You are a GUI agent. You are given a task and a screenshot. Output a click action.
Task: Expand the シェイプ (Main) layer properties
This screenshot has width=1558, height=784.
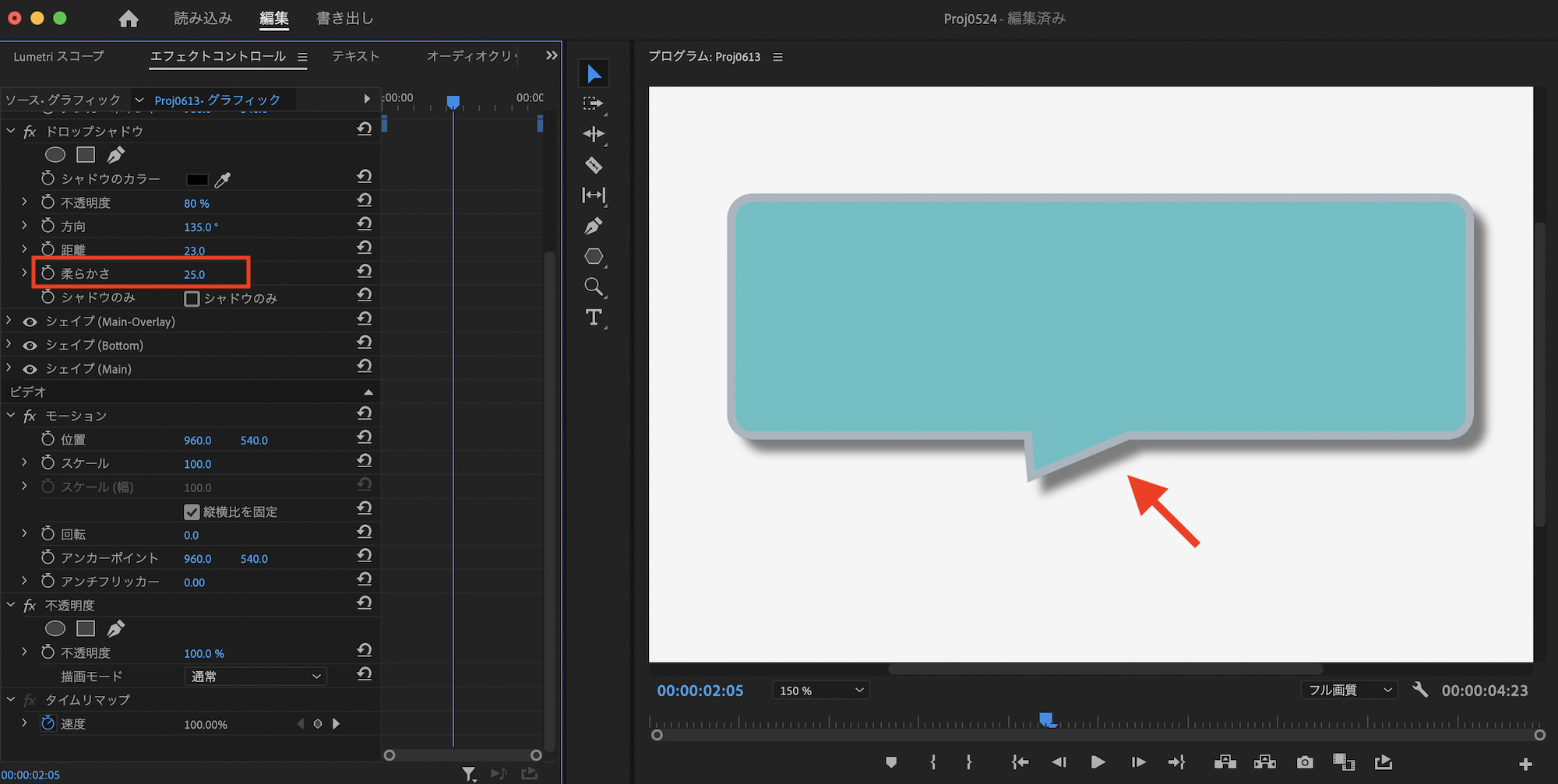click(9, 368)
